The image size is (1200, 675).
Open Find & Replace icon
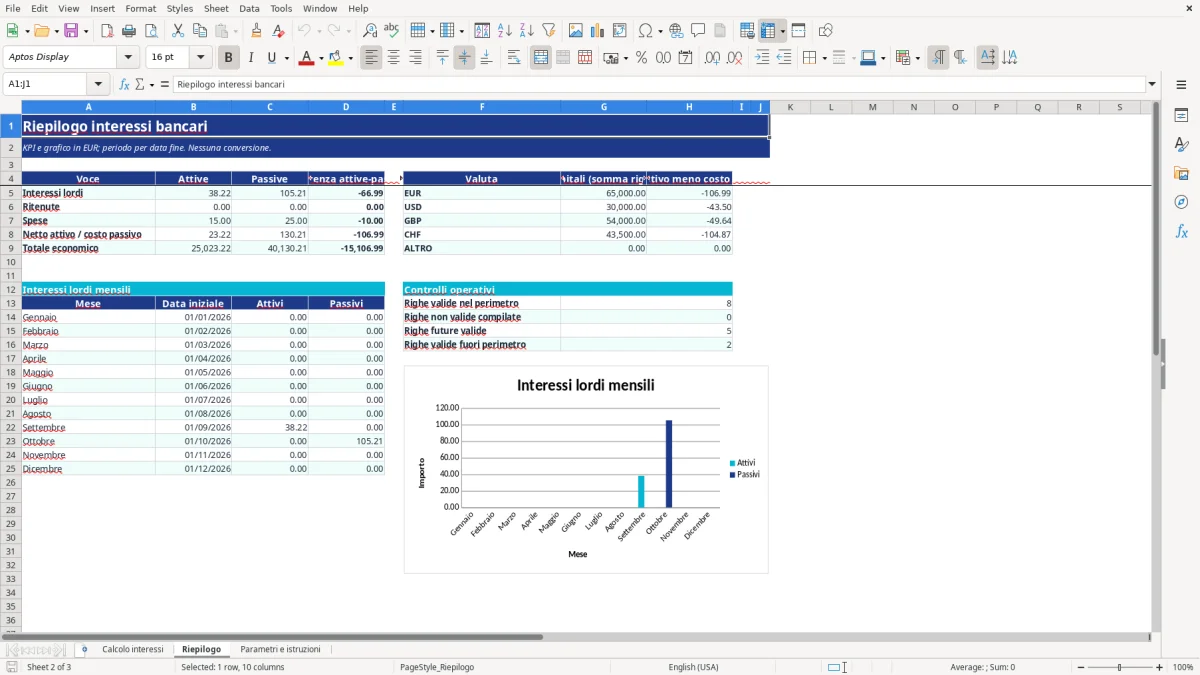(x=370, y=31)
